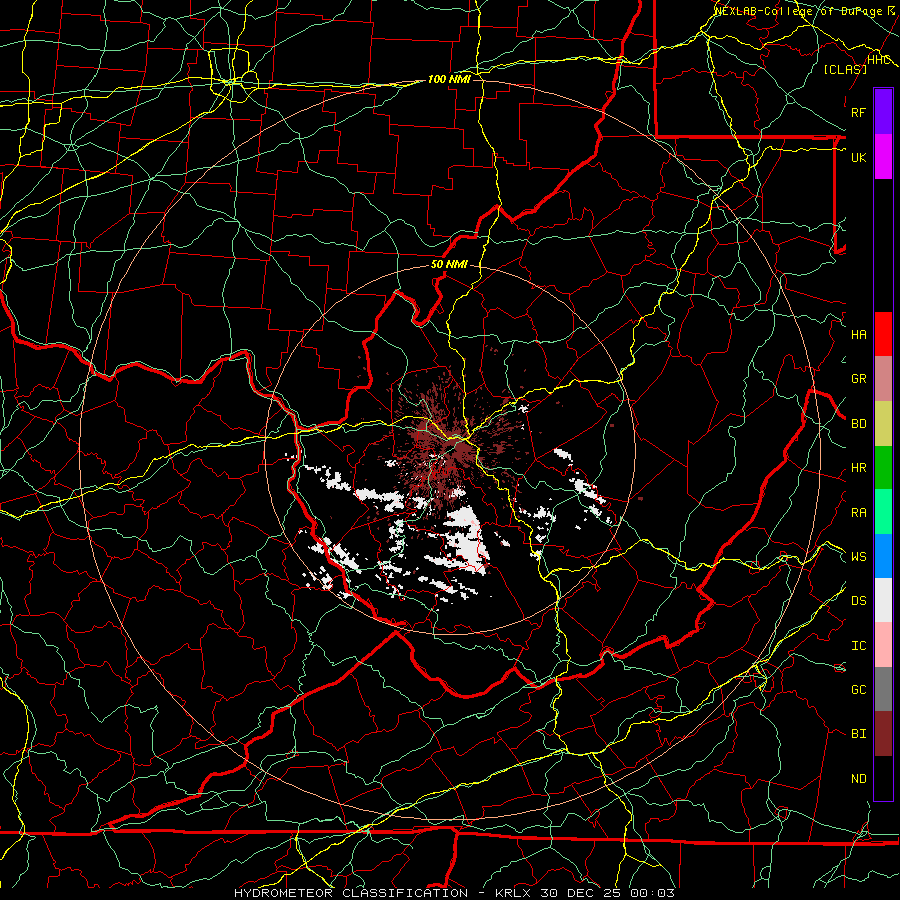Image resolution: width=900 pixels, height=900 pixels.
Task: Click the BI legend label
Action: click(x=858, y=734)
